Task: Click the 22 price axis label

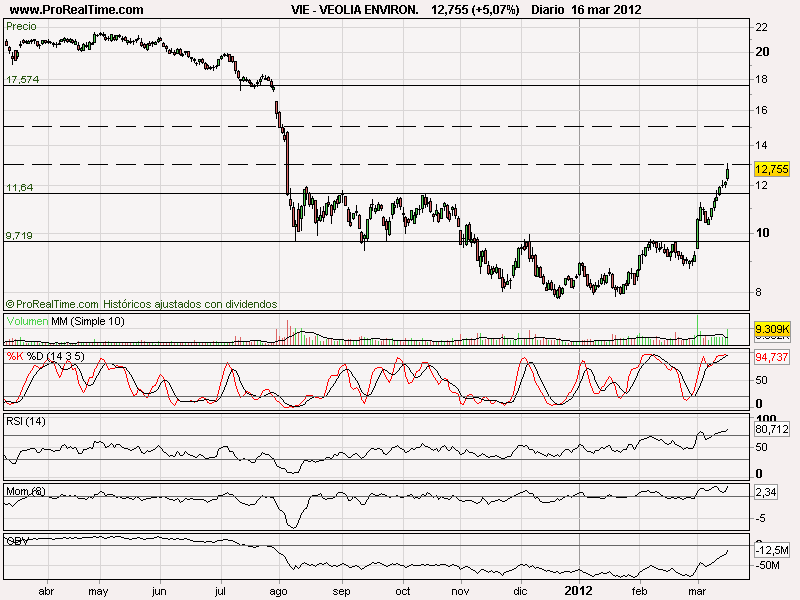Action: click(x=762, y=27)
